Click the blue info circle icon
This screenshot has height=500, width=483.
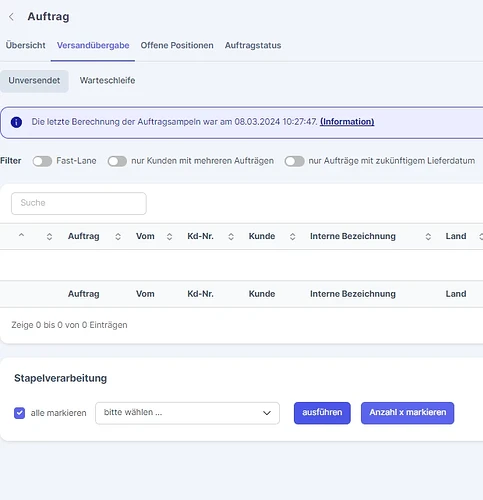pyautogui.click(x=16, y=122)
